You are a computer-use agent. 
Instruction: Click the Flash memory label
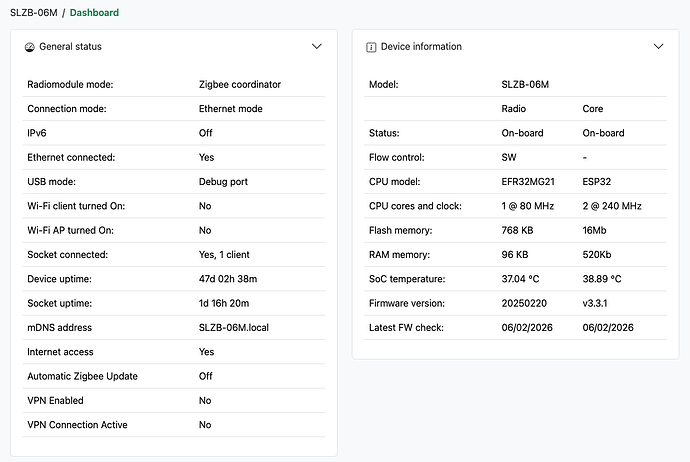pyautogui.click(x=400, y=230)
